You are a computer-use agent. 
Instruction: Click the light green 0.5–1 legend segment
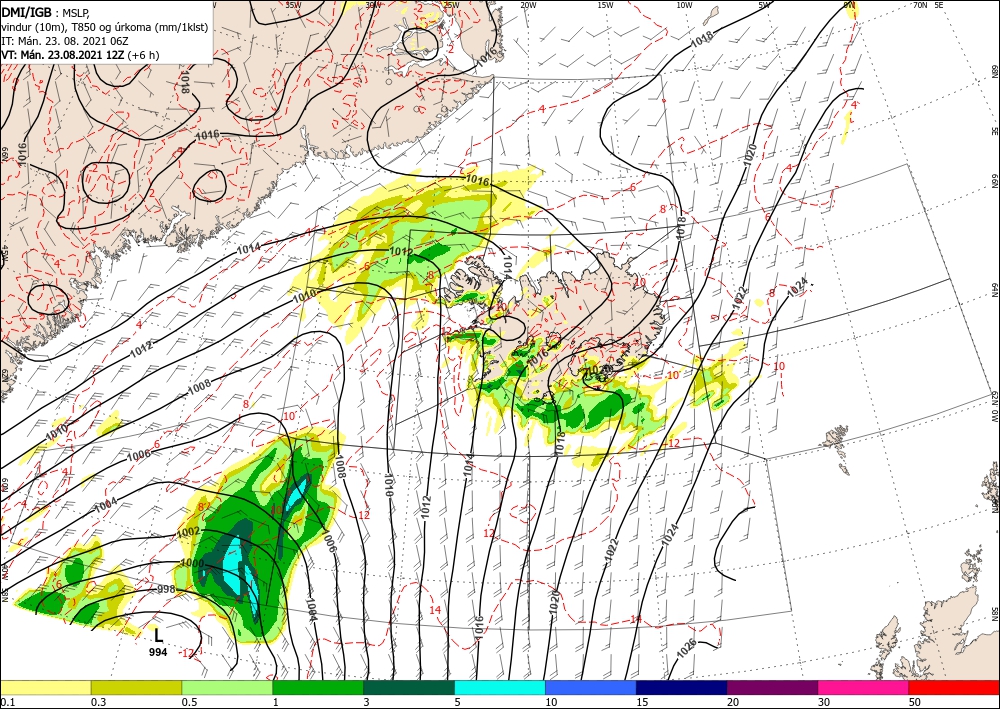(227, 687)
